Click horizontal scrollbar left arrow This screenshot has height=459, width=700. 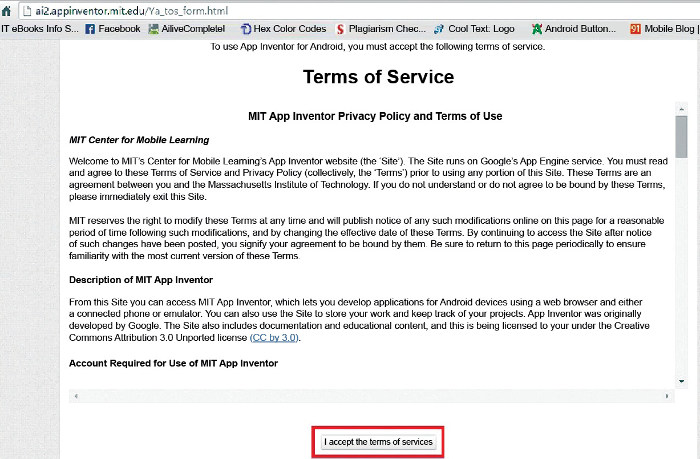click(75, 396)
